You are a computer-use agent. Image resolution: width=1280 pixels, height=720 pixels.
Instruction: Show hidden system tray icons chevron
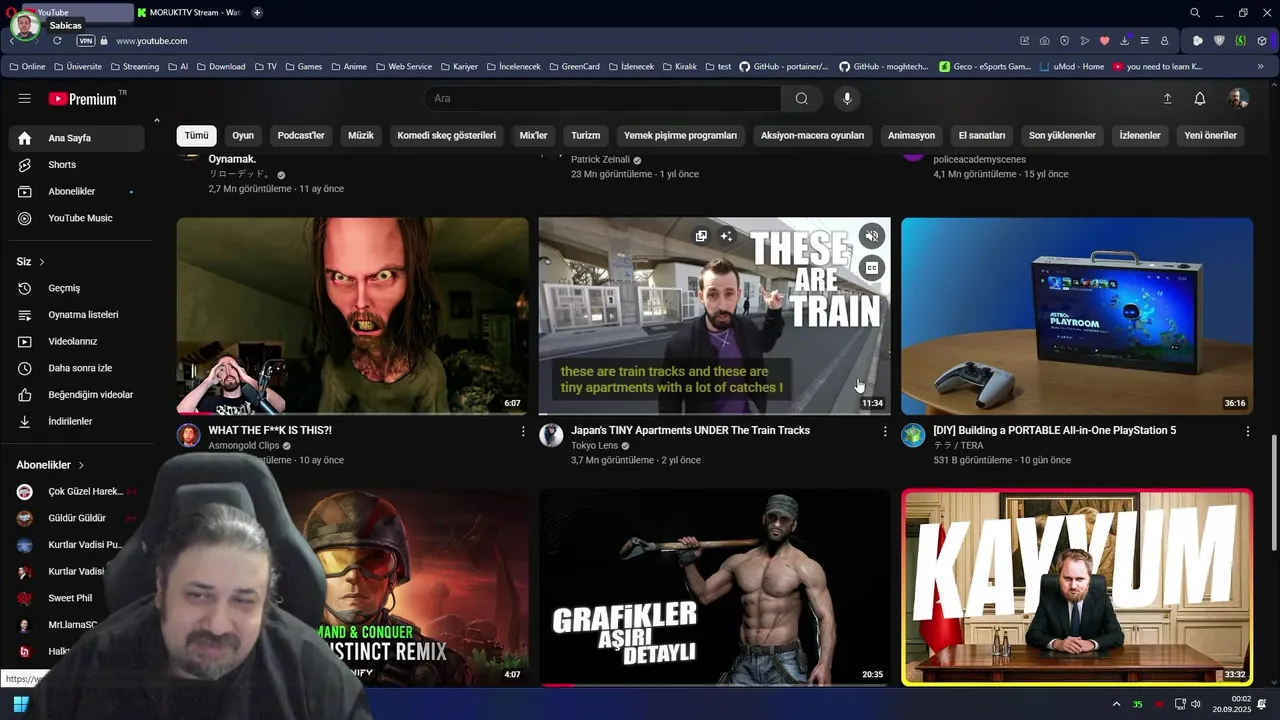[x=1116, y=705]
